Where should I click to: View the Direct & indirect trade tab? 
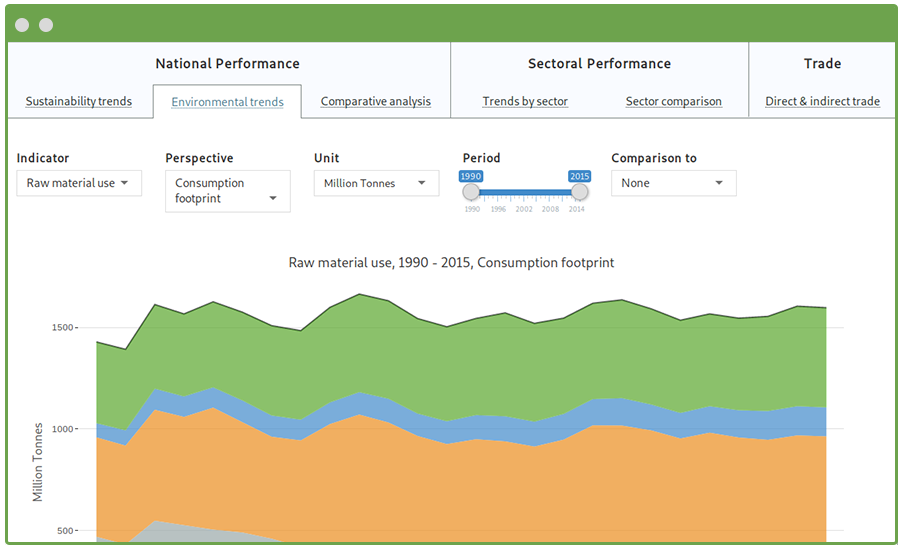[822, 101]
